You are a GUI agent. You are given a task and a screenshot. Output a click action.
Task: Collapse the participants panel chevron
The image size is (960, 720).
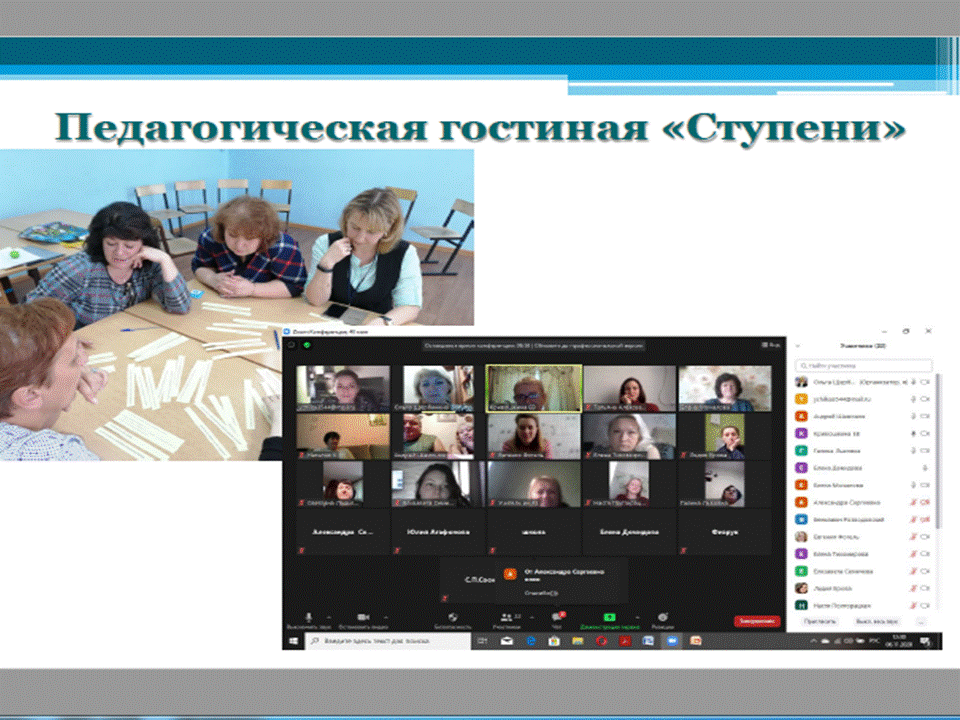pyautogui.click(x=798, y=346)
